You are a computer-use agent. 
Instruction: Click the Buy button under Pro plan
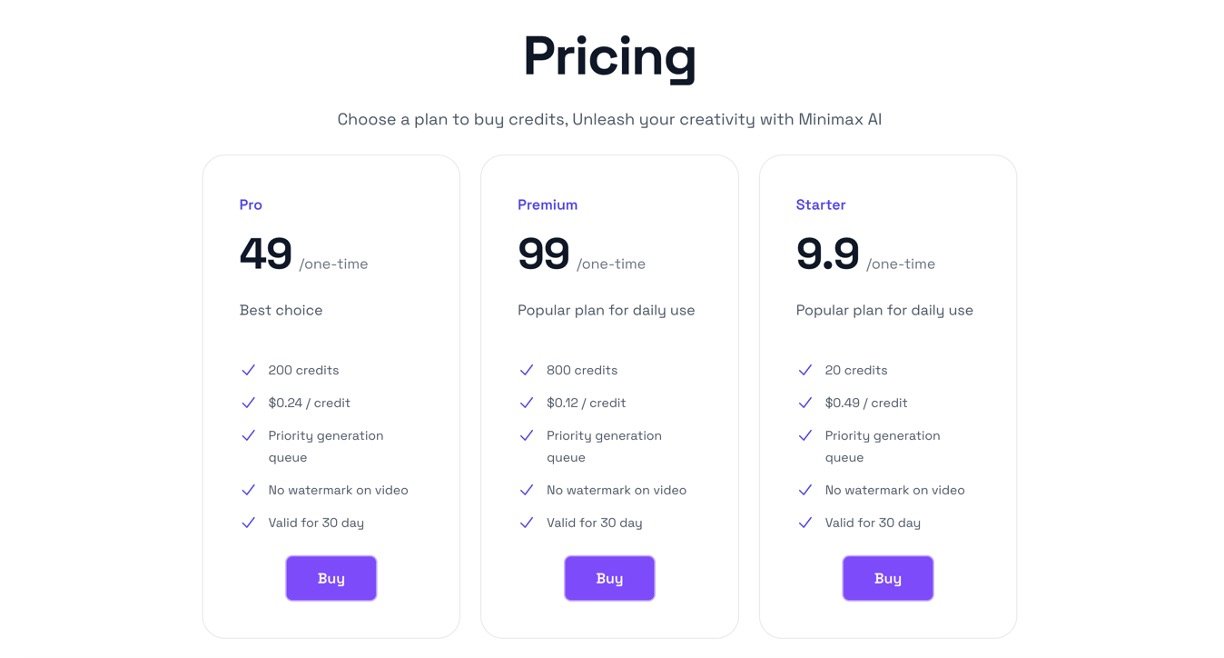point(331,578)
